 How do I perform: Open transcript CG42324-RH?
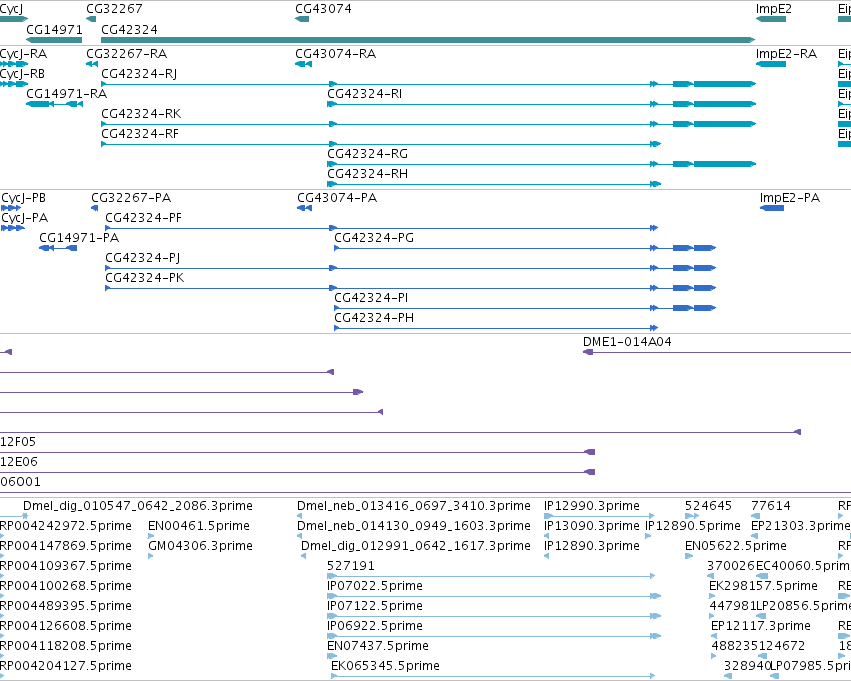click(367, 174)
